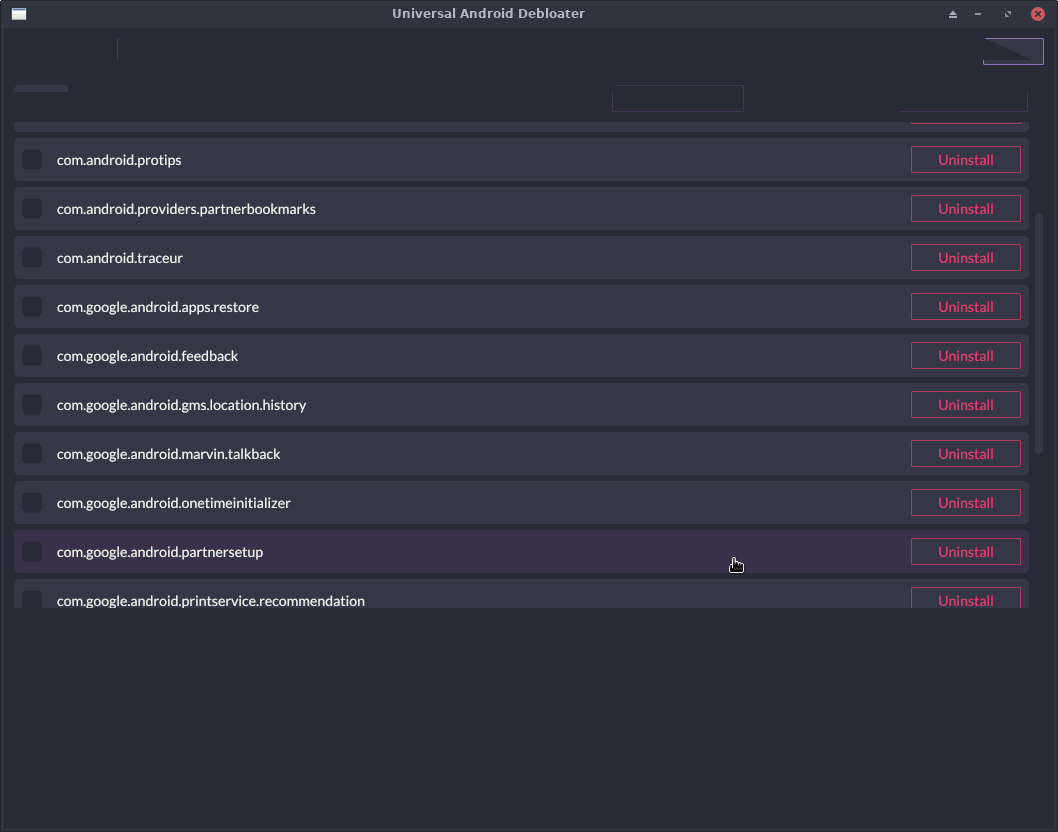Tick the checkbox beside com.google.android.partnersetup
The image size is (1058, 832).
click(31, 551)
